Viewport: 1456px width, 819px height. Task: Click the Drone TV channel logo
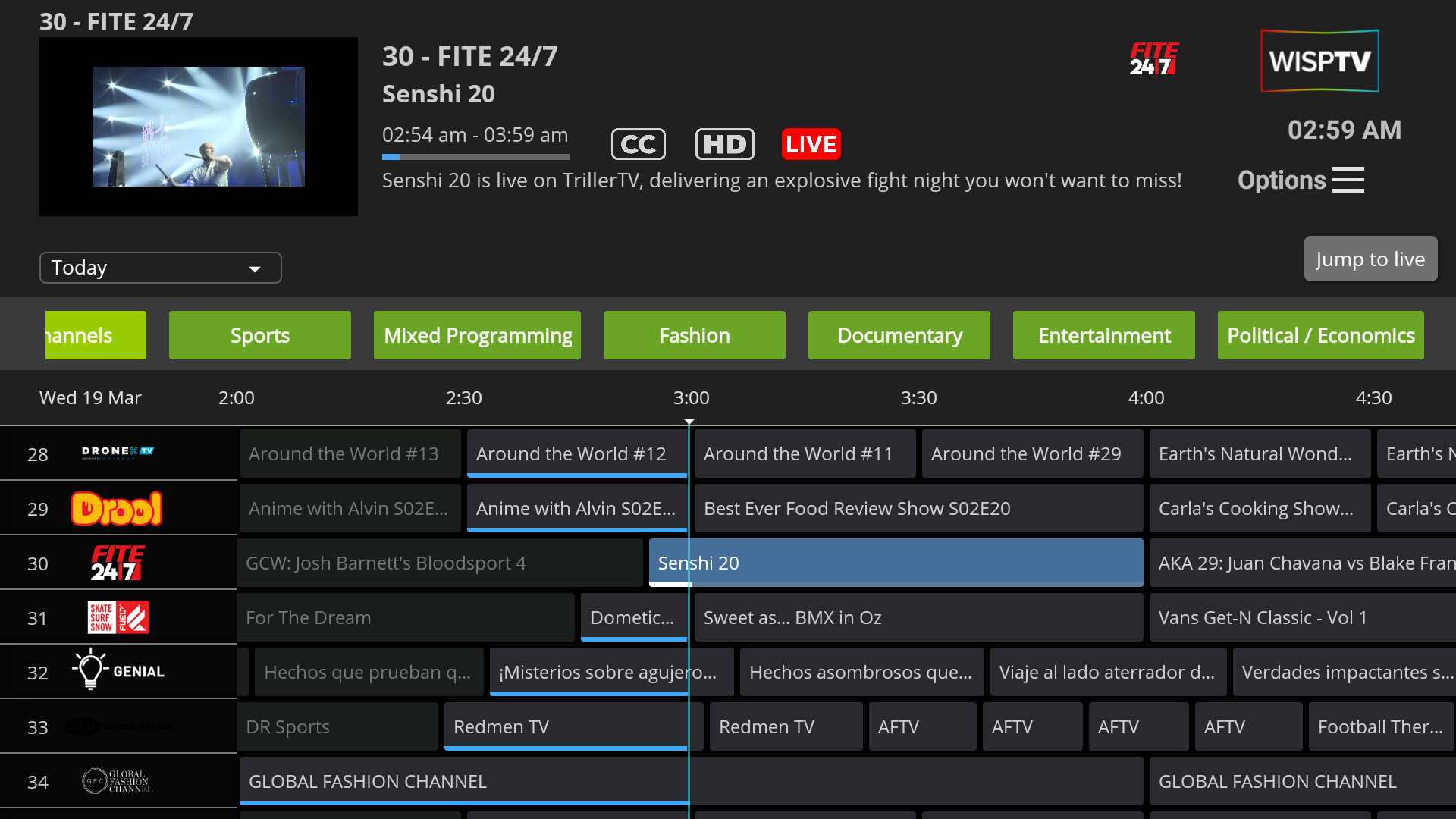[x=118, y=453]
